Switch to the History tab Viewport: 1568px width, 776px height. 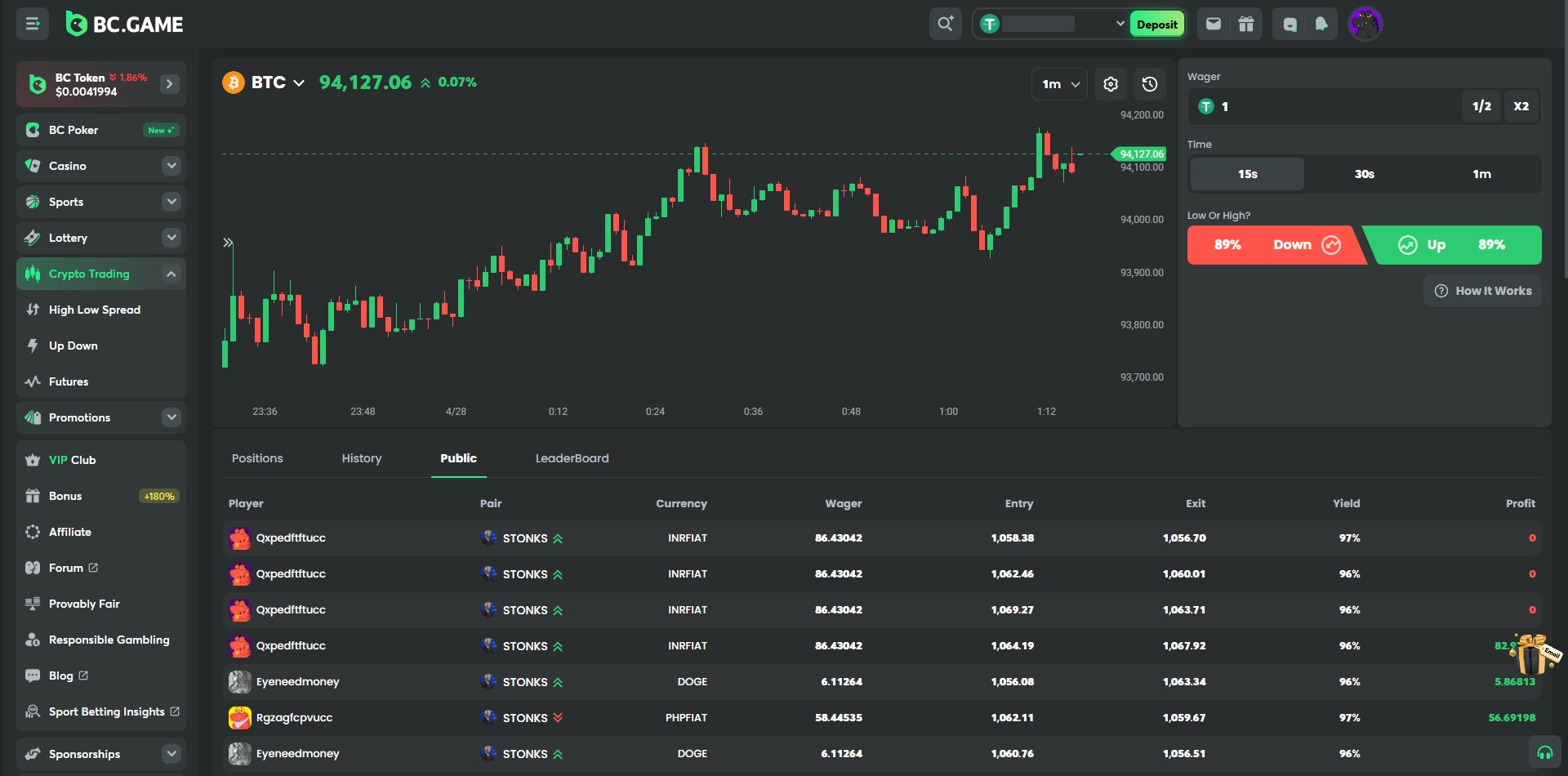click(x=362, y=458)
